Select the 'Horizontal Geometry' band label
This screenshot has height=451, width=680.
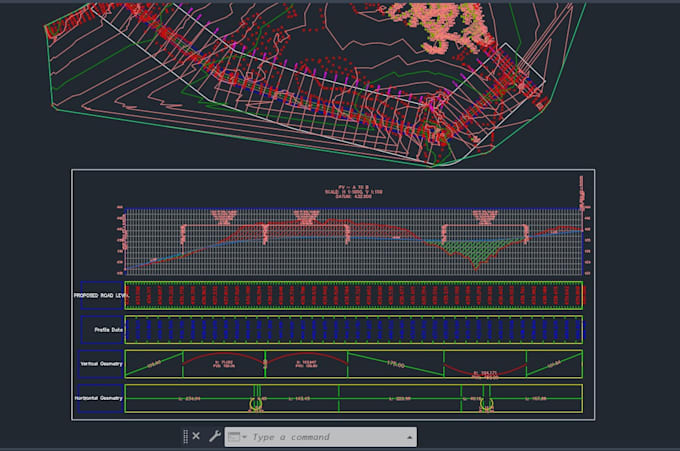[x=98, y=398]
